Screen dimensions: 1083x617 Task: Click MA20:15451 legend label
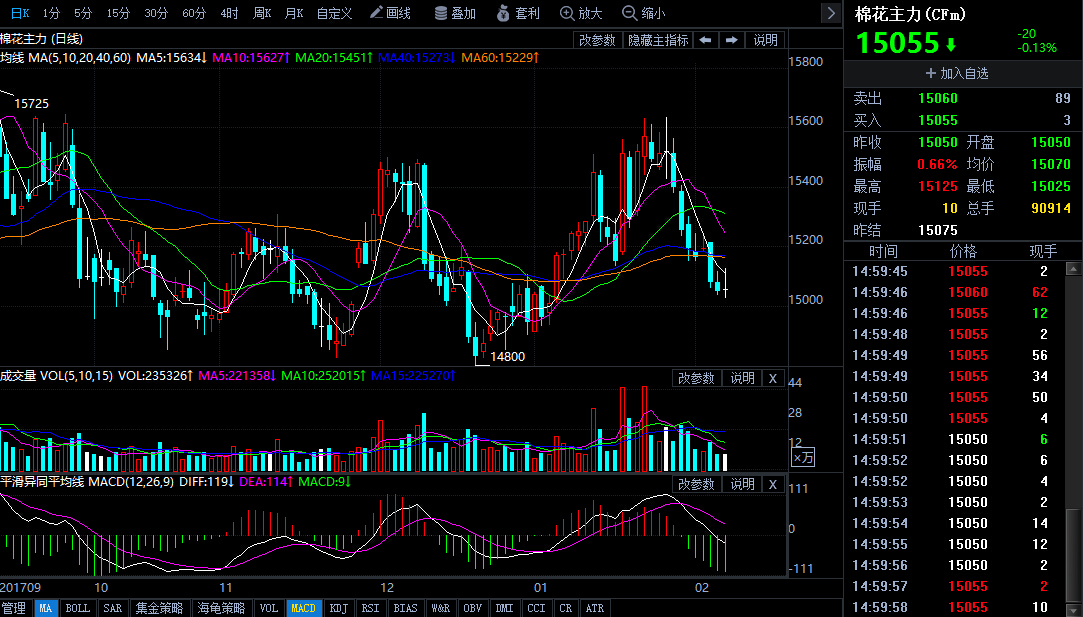pyautogui.click(x=334, y=58)
